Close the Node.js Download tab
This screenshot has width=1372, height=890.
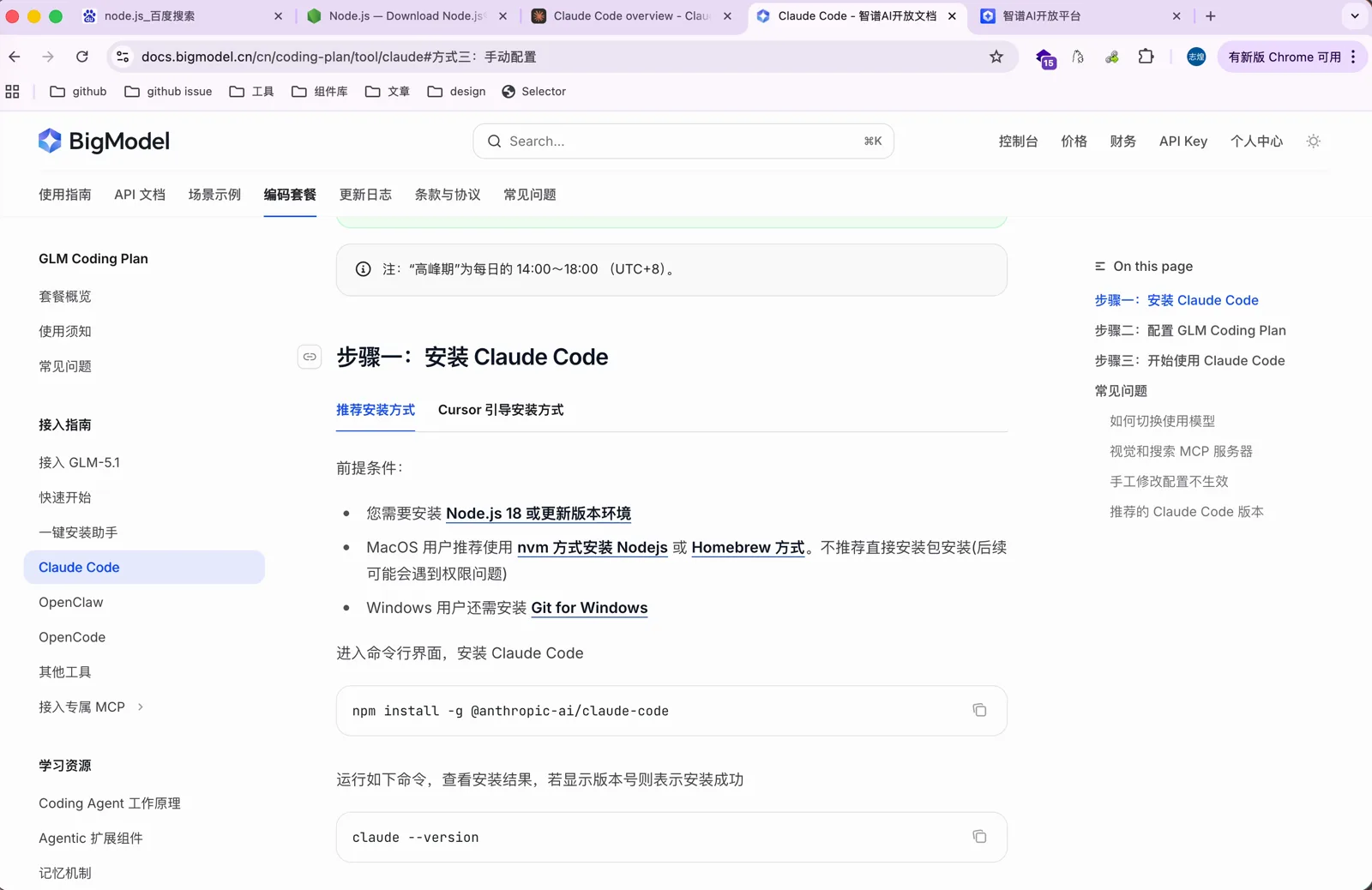[502, 16]
